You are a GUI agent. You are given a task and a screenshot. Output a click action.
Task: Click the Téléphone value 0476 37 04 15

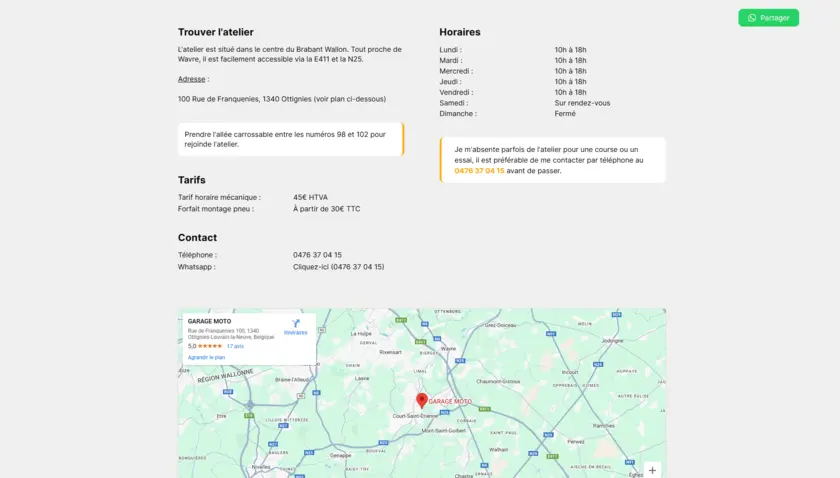[317, 255]
